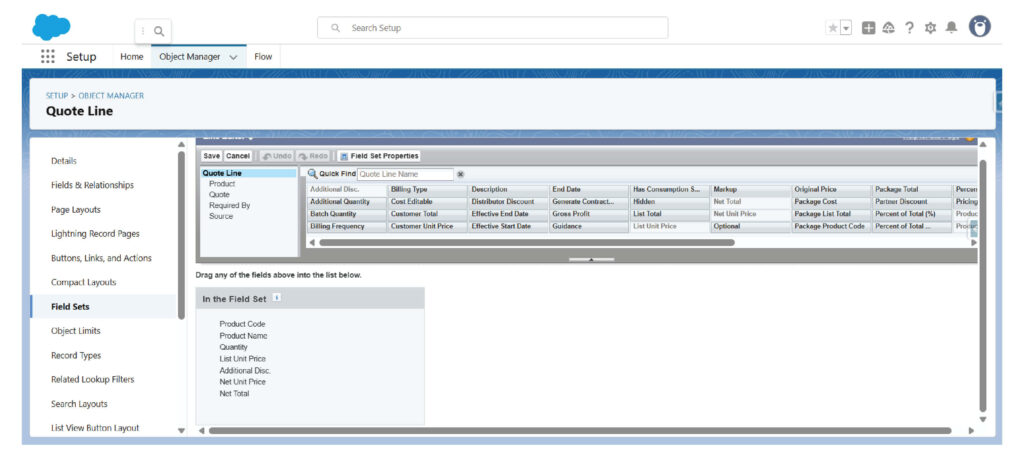Clear the Quick Find field with the X icon
The width and height of the screenshot is (1024, 456).
coord(460,174)
